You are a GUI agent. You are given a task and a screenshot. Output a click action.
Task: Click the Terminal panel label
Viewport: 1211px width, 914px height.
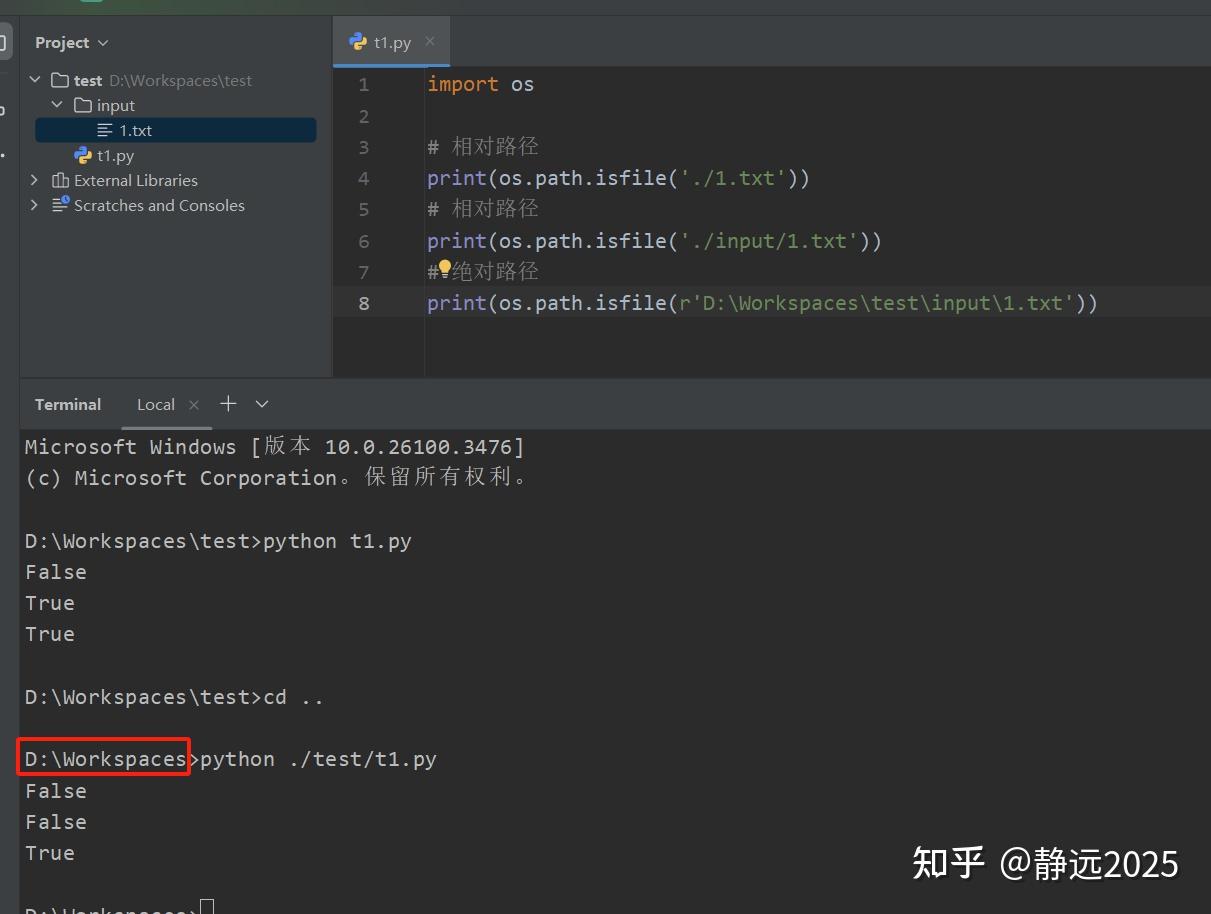67,404
